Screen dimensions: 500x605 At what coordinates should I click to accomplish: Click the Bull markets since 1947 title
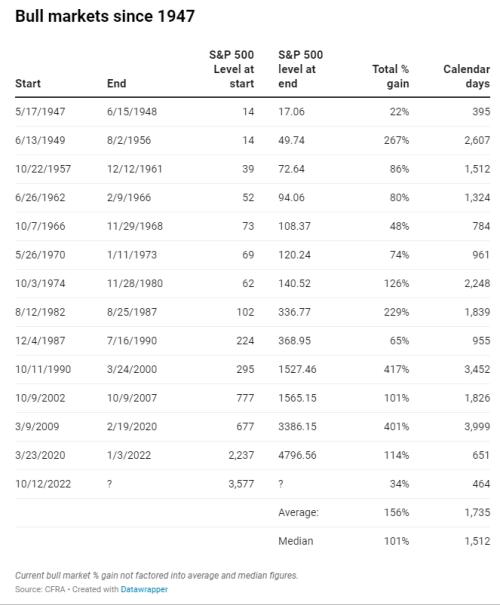pyautogui.click(x=105, y=16)
